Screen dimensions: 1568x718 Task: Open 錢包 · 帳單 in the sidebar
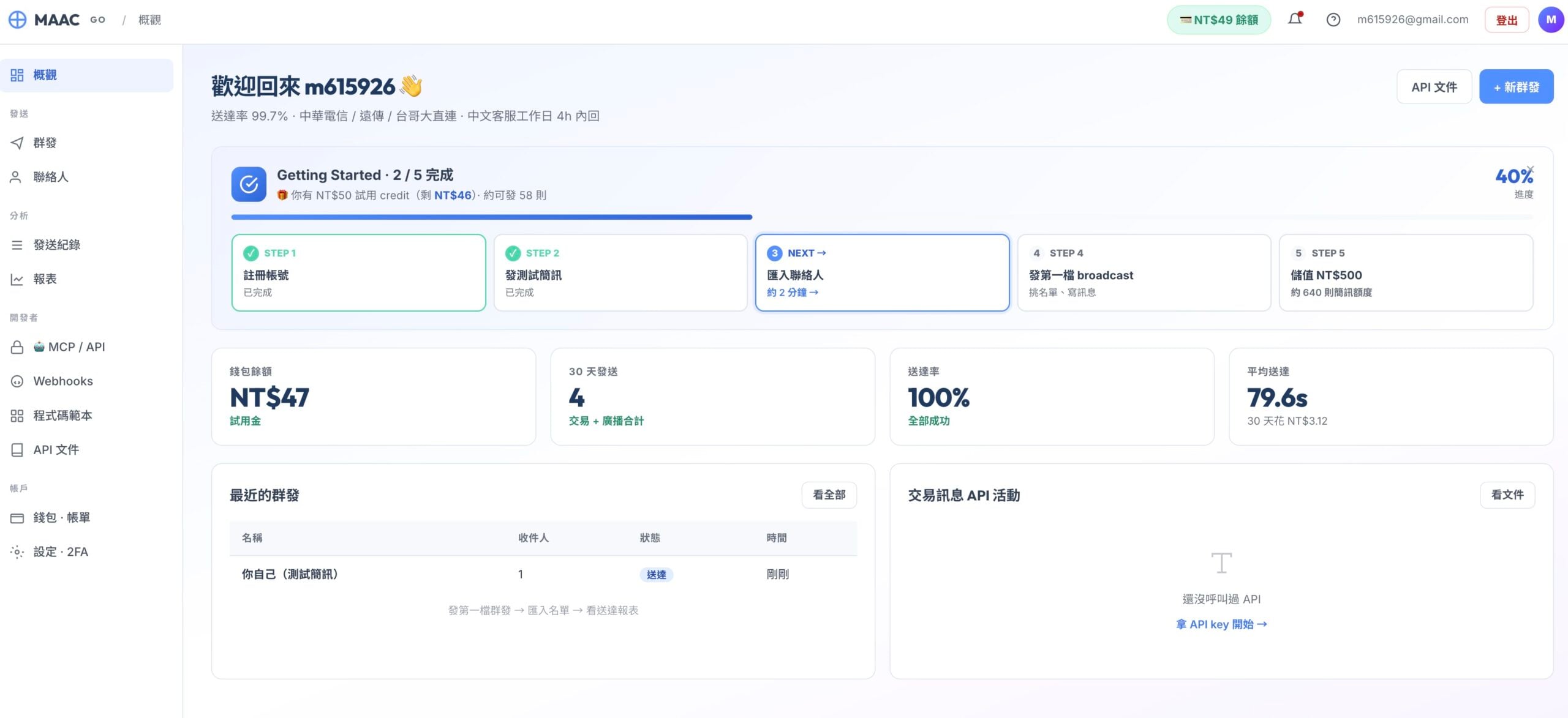coord(87,518)
